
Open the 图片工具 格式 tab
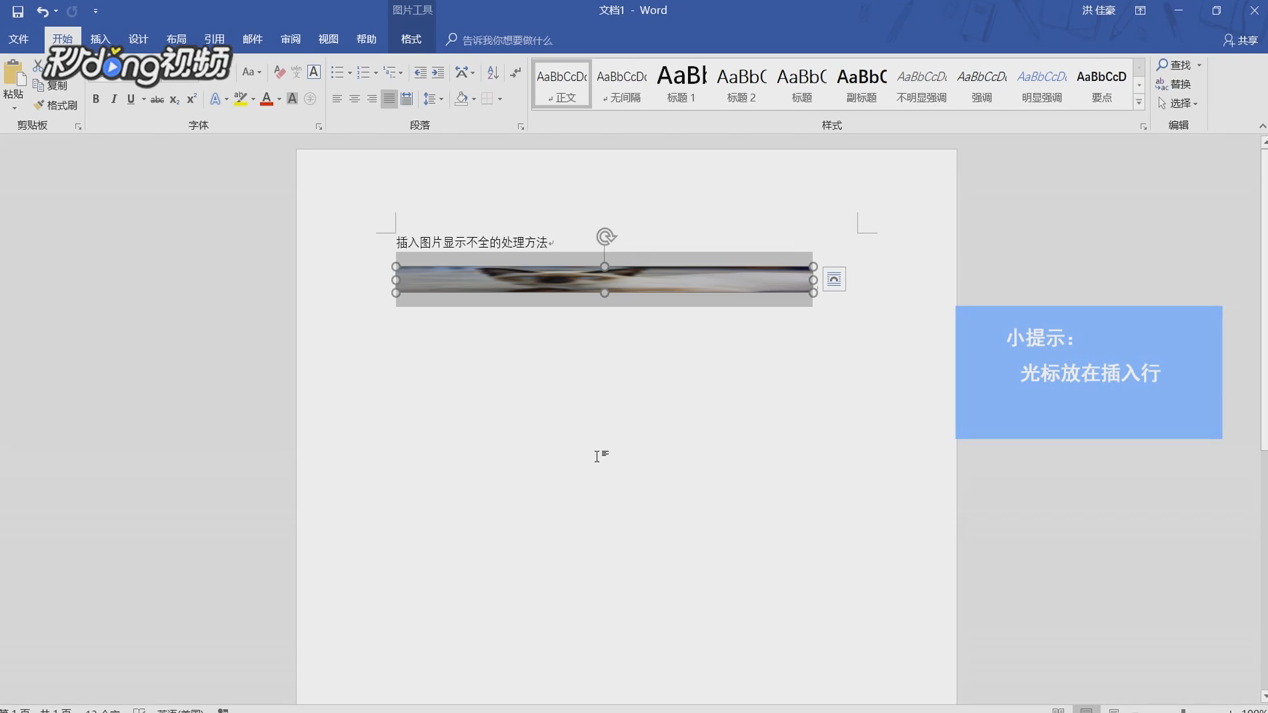410,38
